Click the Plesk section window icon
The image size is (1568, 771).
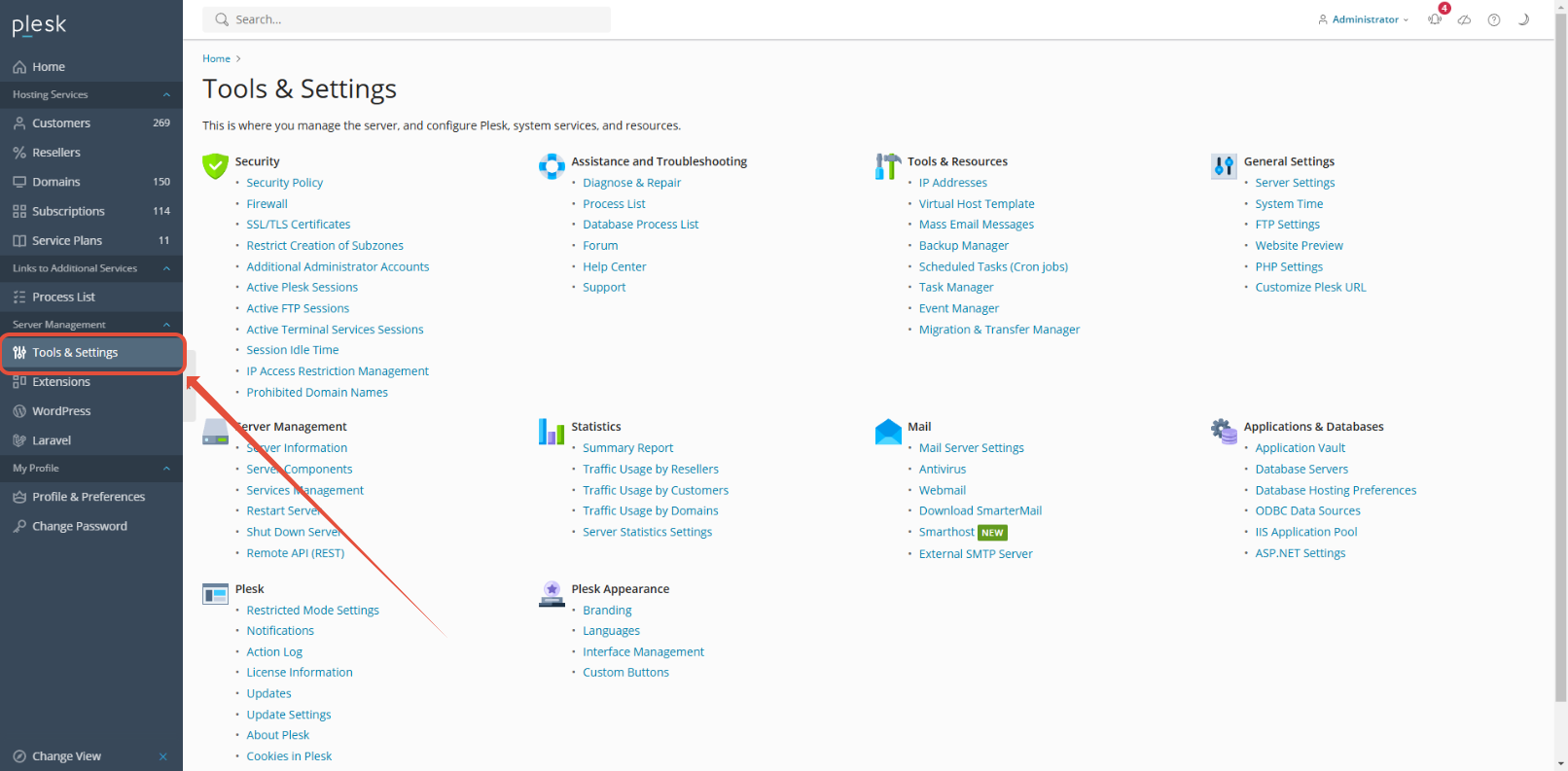tap(215, 594)
